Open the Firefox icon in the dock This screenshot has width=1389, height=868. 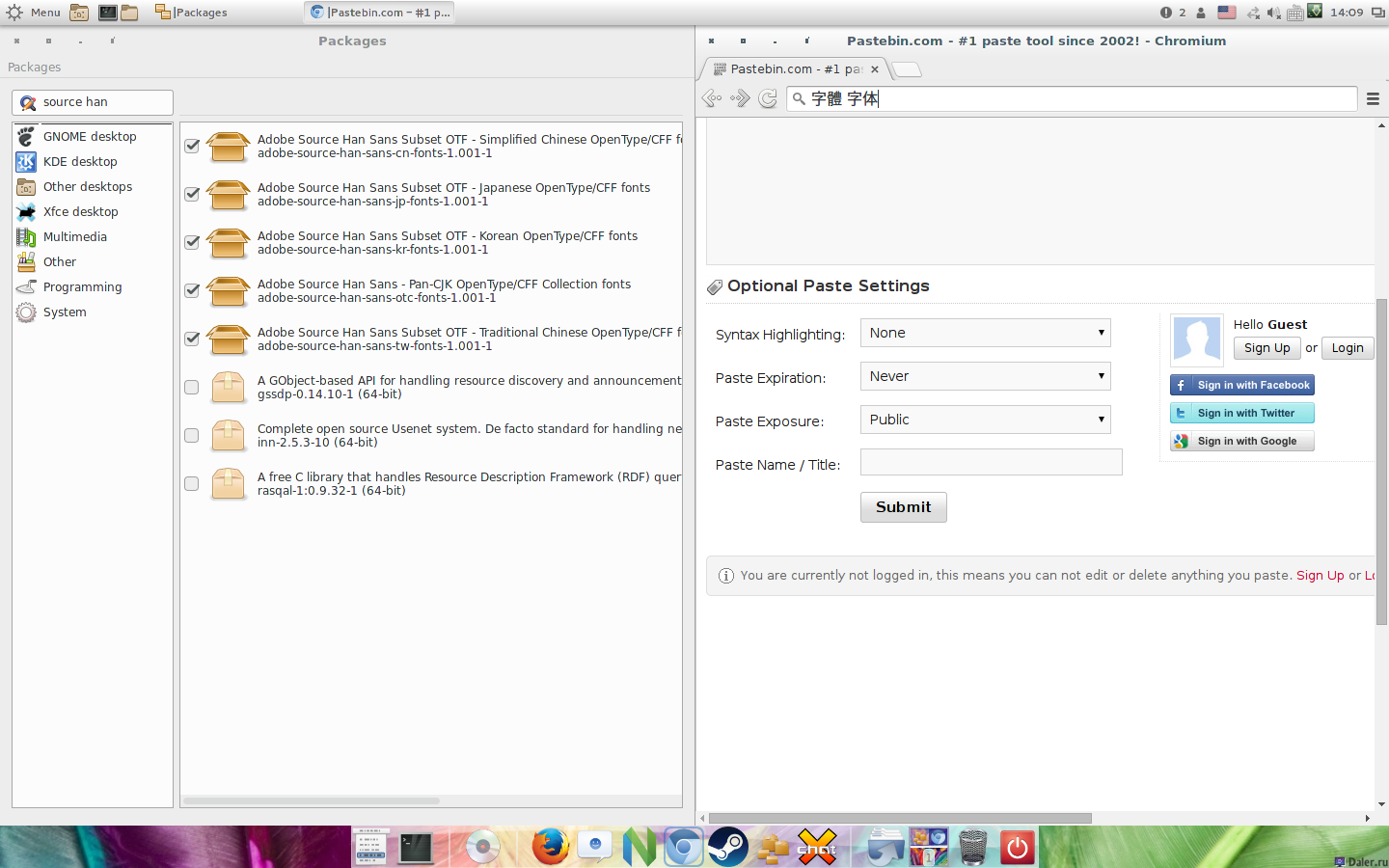pos(551,847)
